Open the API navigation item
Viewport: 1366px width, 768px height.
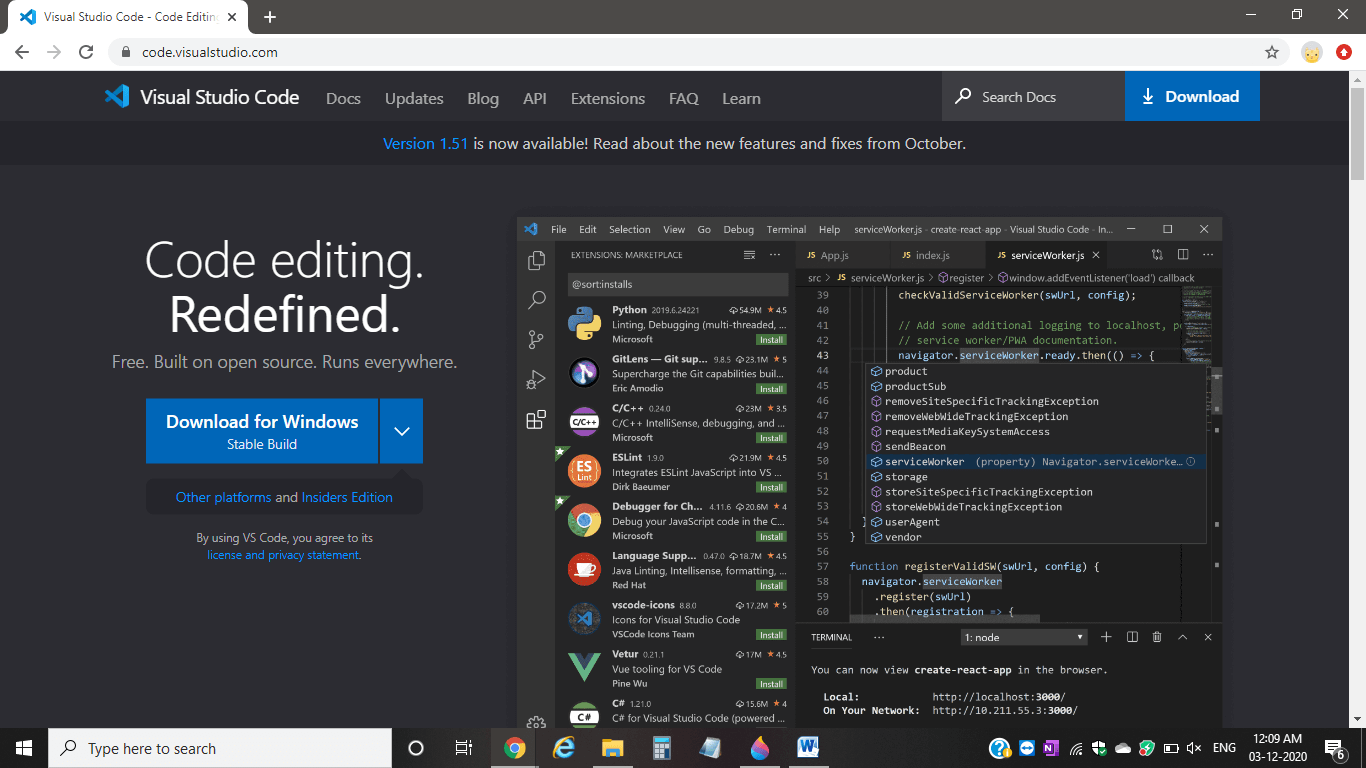(535, 98)
